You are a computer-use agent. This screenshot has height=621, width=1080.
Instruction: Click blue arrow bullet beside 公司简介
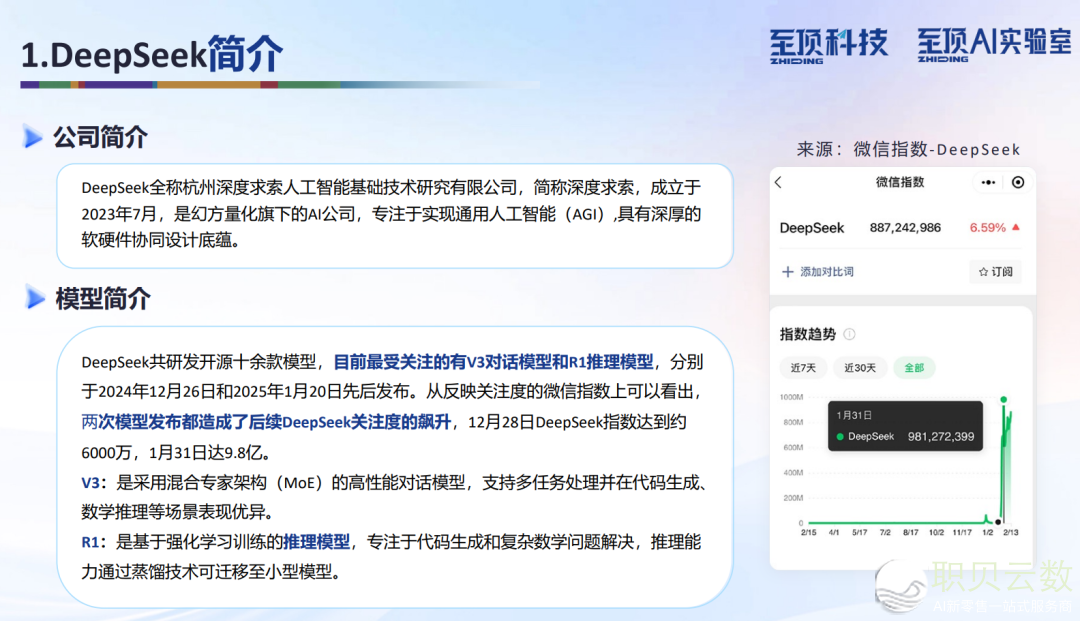[x=32, y=136]
